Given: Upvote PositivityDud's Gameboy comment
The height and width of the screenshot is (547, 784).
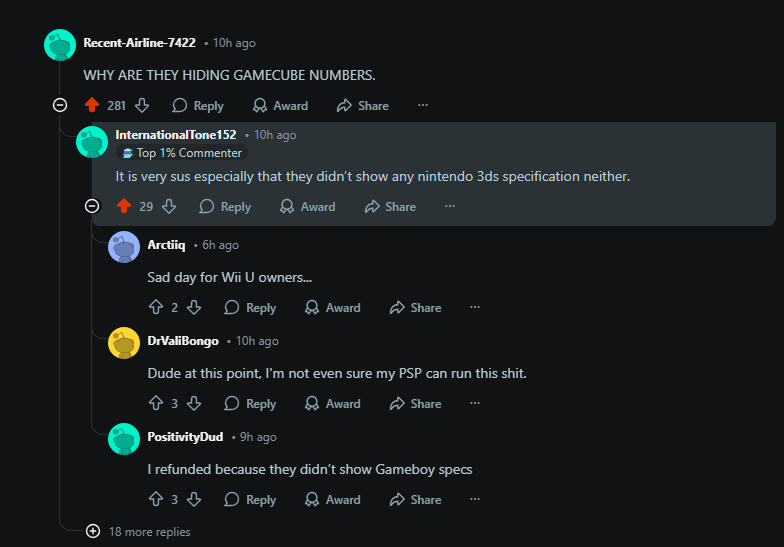Looking at the screenshot, I should [156, 499].
